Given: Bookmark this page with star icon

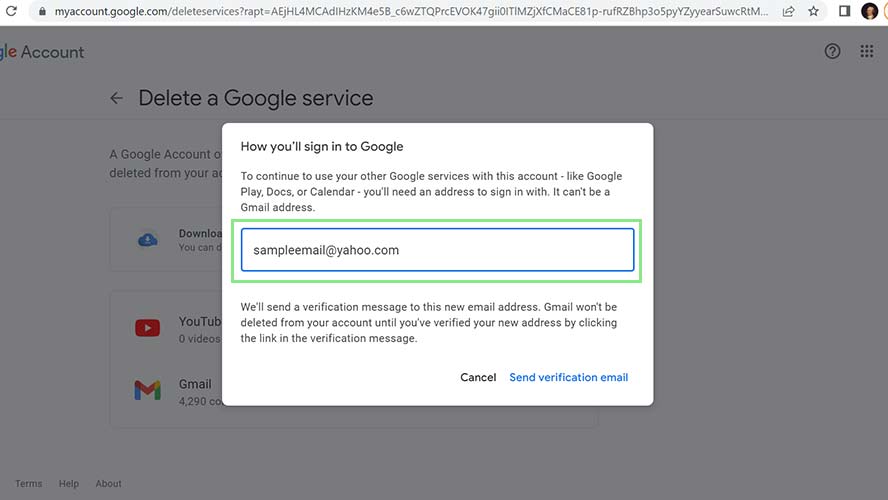Looking at the screenshot, I should point(814,11).
